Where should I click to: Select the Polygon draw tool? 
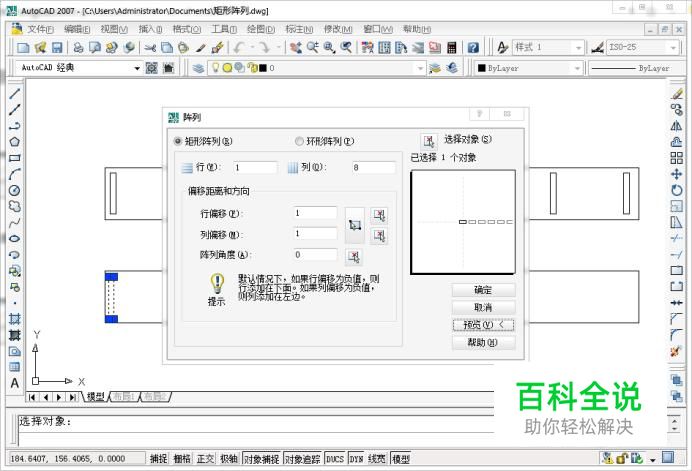[15, 142]
